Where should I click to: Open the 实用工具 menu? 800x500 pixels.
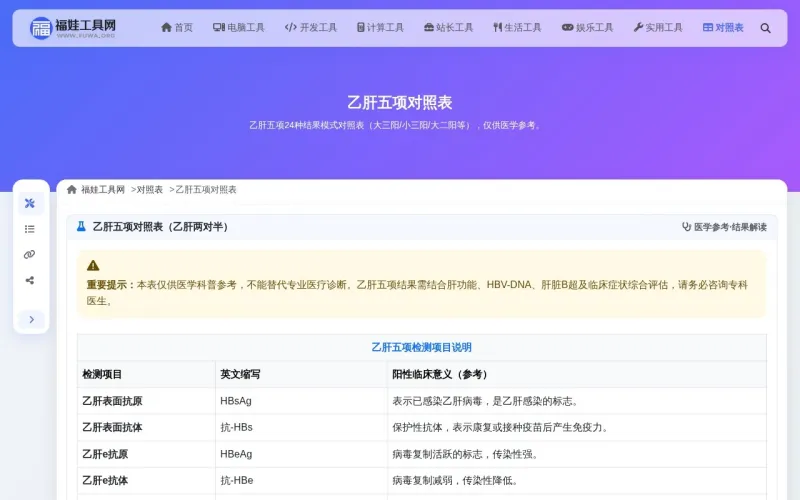pos(658,28)
